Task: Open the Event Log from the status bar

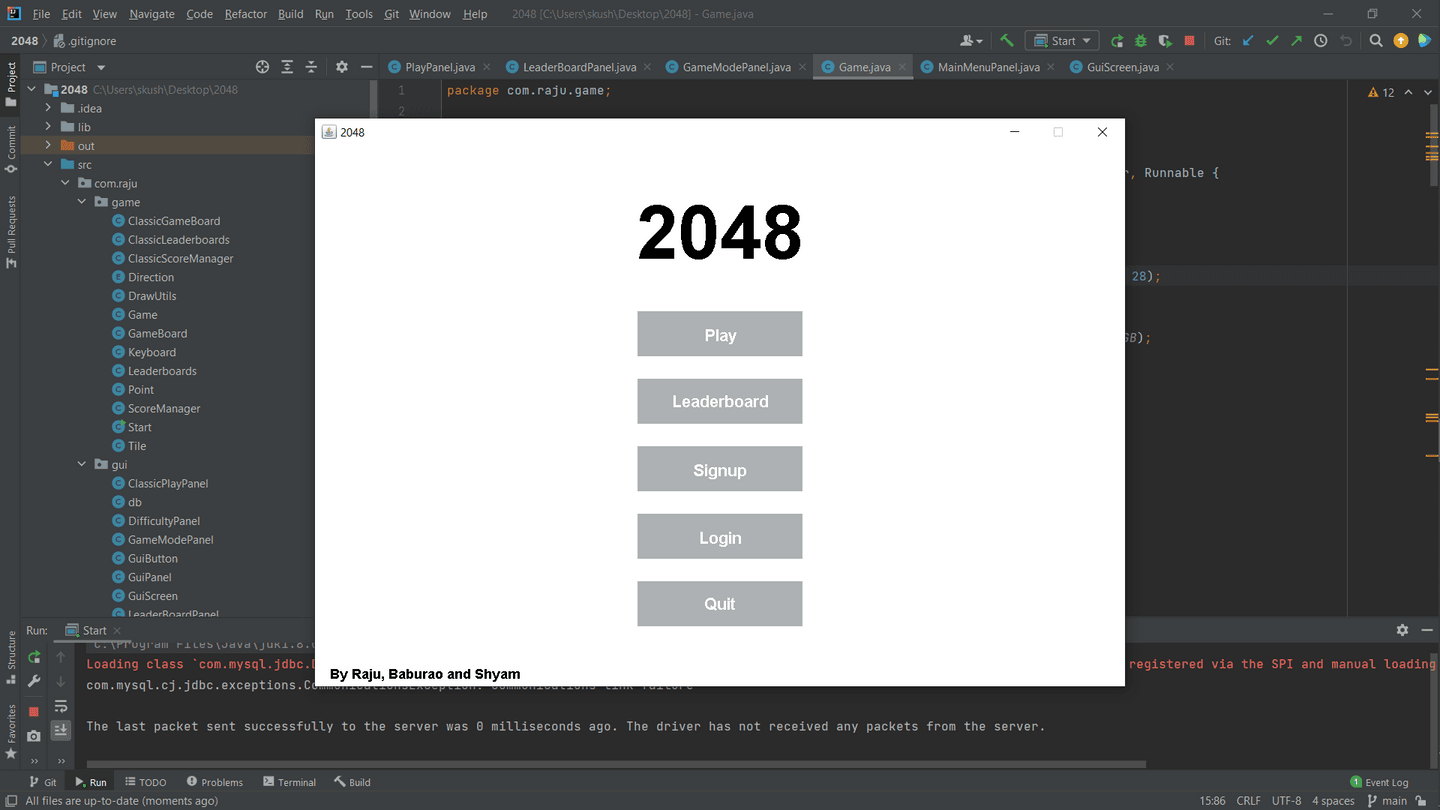Action: pos(1379,782)
